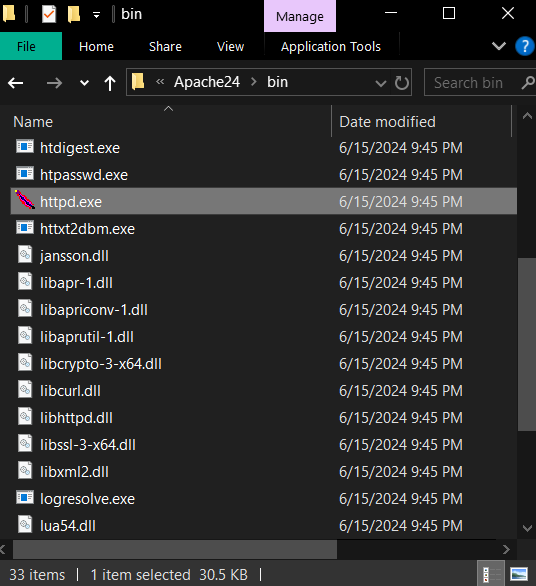
Task: Open the File menu tab
Action: [x=26, y=46]
